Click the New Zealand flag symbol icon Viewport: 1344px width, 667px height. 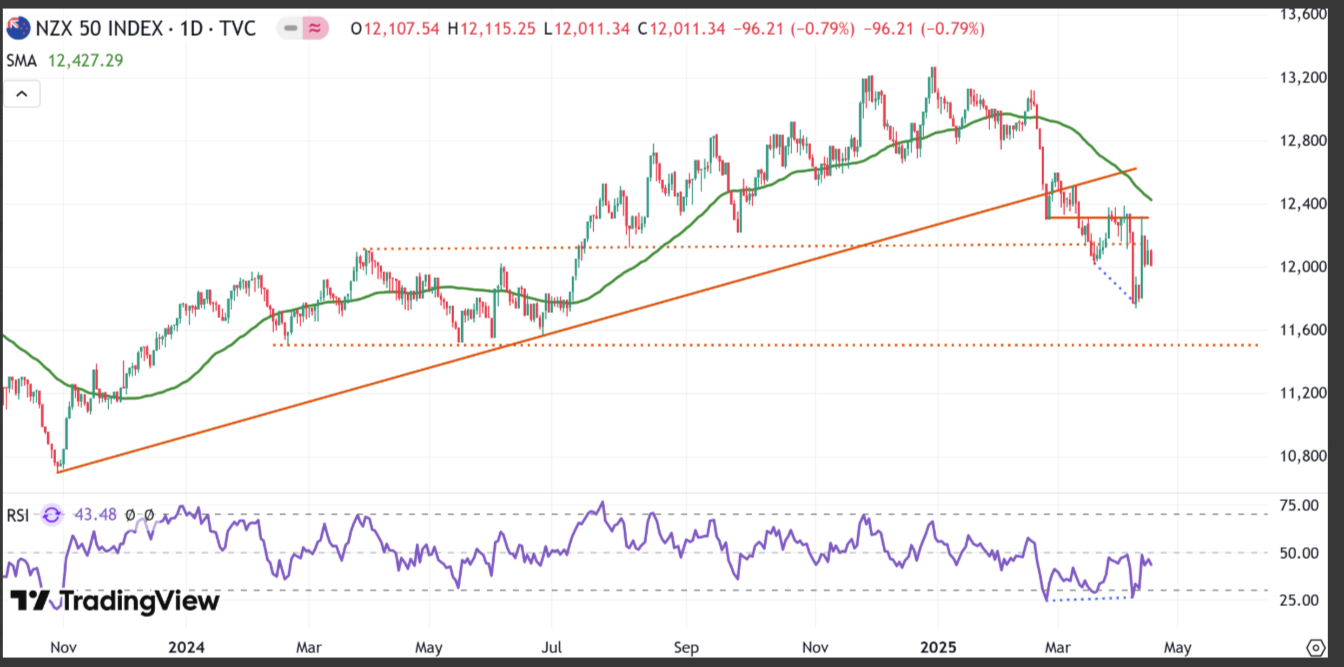pyautogui.click(x=17, y=29)
